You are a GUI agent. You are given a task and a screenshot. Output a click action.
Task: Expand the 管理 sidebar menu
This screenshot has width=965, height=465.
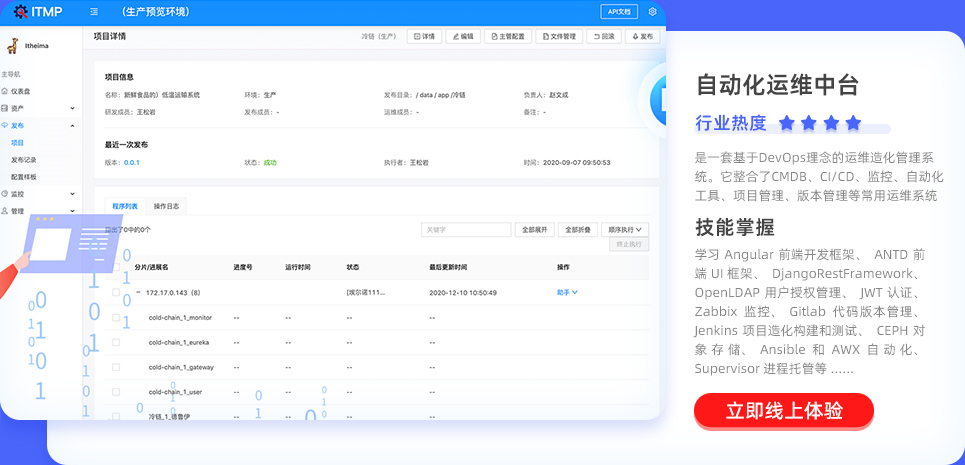point(38,211)
